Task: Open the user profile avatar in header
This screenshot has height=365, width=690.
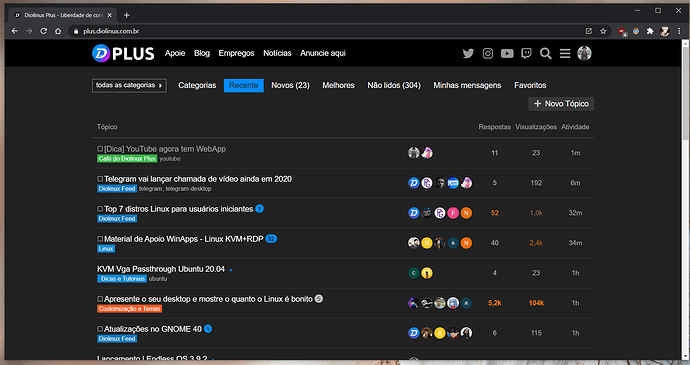Action: coord(584,53)
